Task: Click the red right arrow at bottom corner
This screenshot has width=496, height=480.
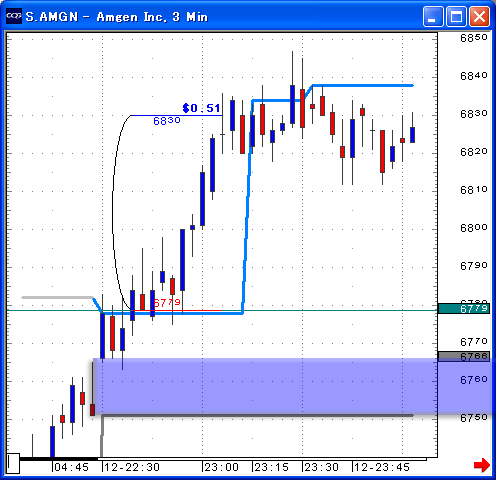Action: (x=482, y=465)
